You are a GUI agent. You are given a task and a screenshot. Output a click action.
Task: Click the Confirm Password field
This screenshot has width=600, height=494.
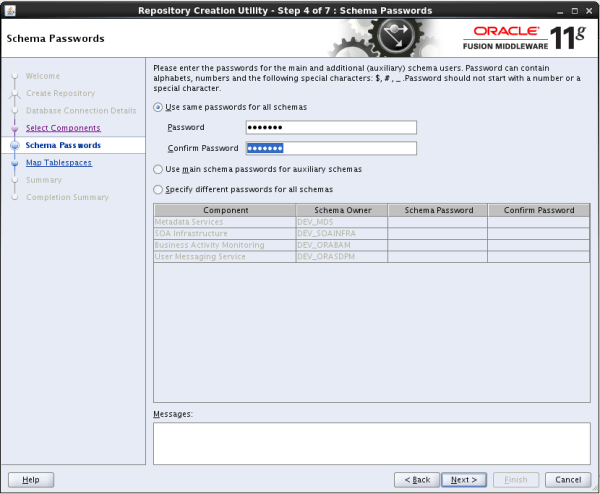[330, 148]
